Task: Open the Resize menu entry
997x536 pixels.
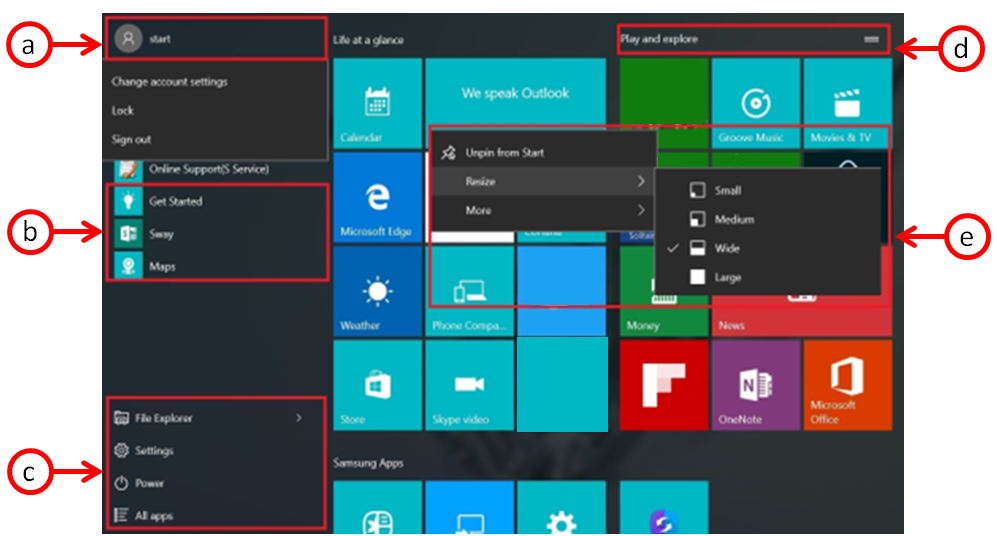Action: point(544,181)
